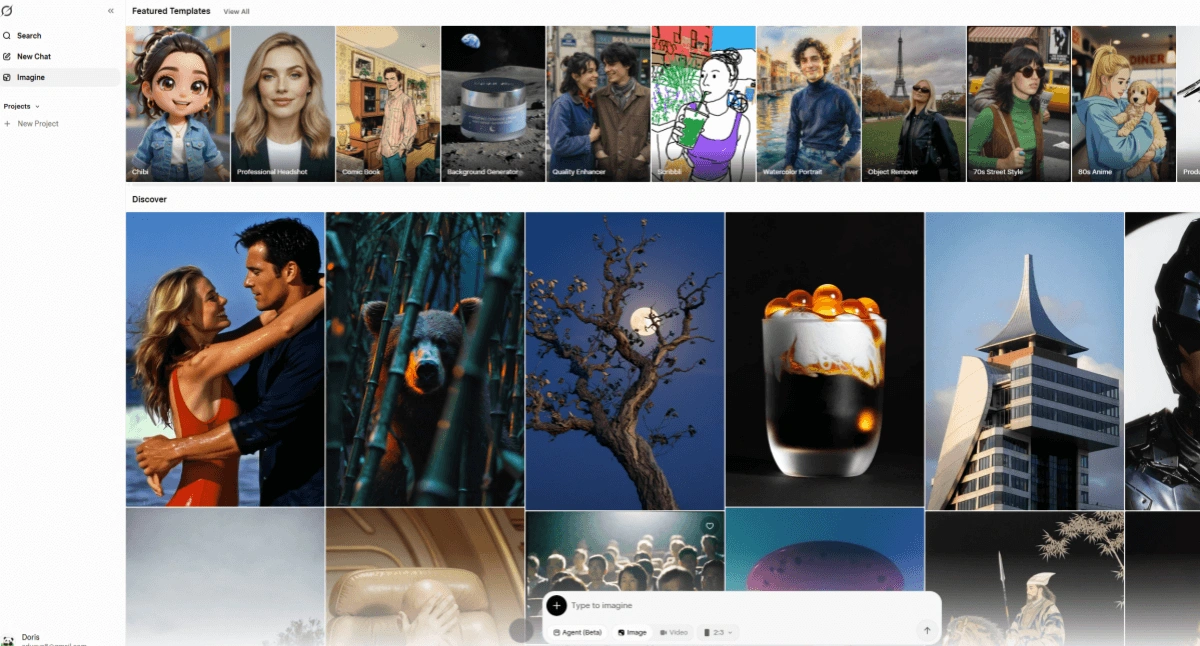Viewport: 1200px width, 646px height.
Task: Click View All featured templates
Action: tap(237, 12)
